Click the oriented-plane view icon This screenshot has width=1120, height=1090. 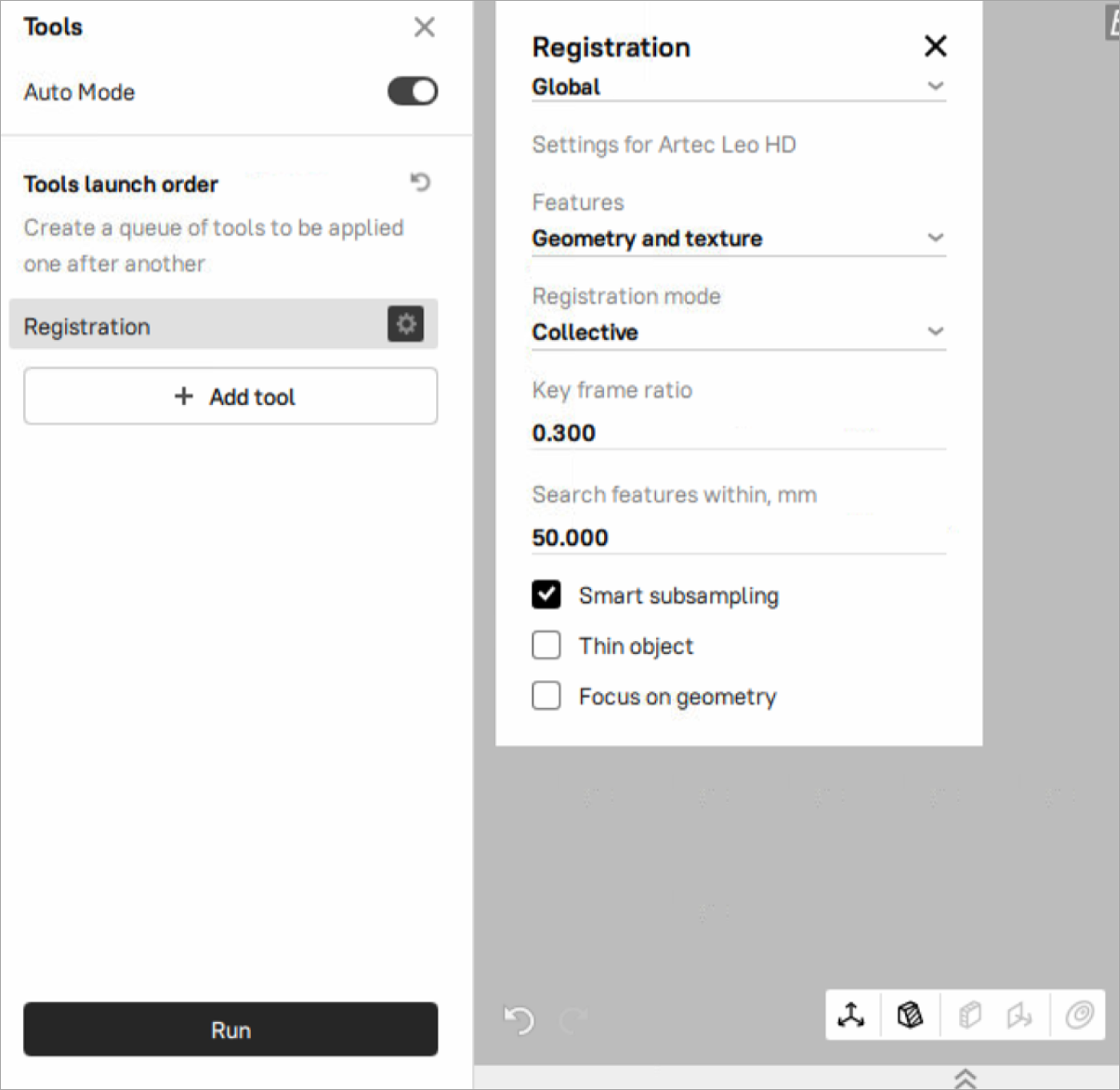pyautogui.click(x=1019, y=1016)
